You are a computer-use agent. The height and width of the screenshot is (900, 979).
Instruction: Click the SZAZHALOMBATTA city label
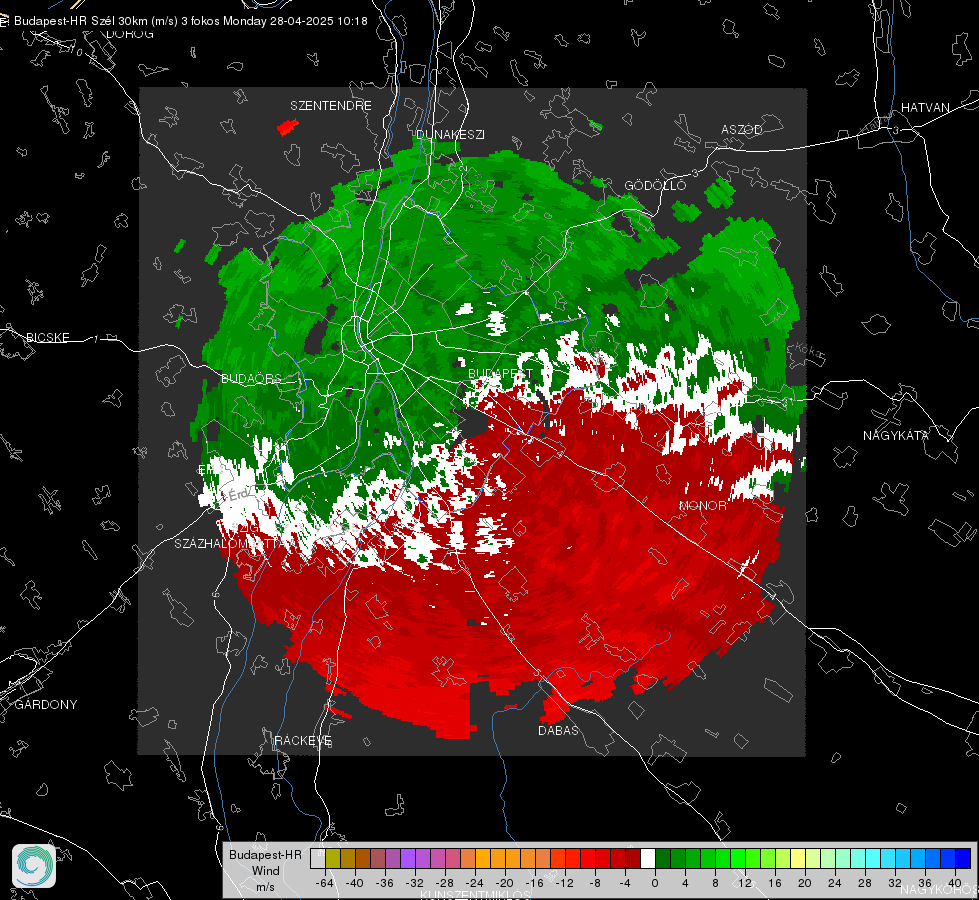pyautogui.click(x=228, y=543)
